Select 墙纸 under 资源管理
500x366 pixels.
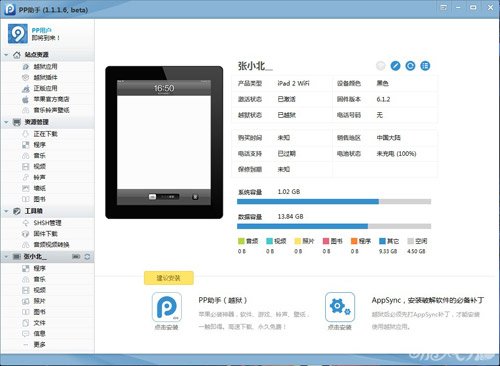39,188
